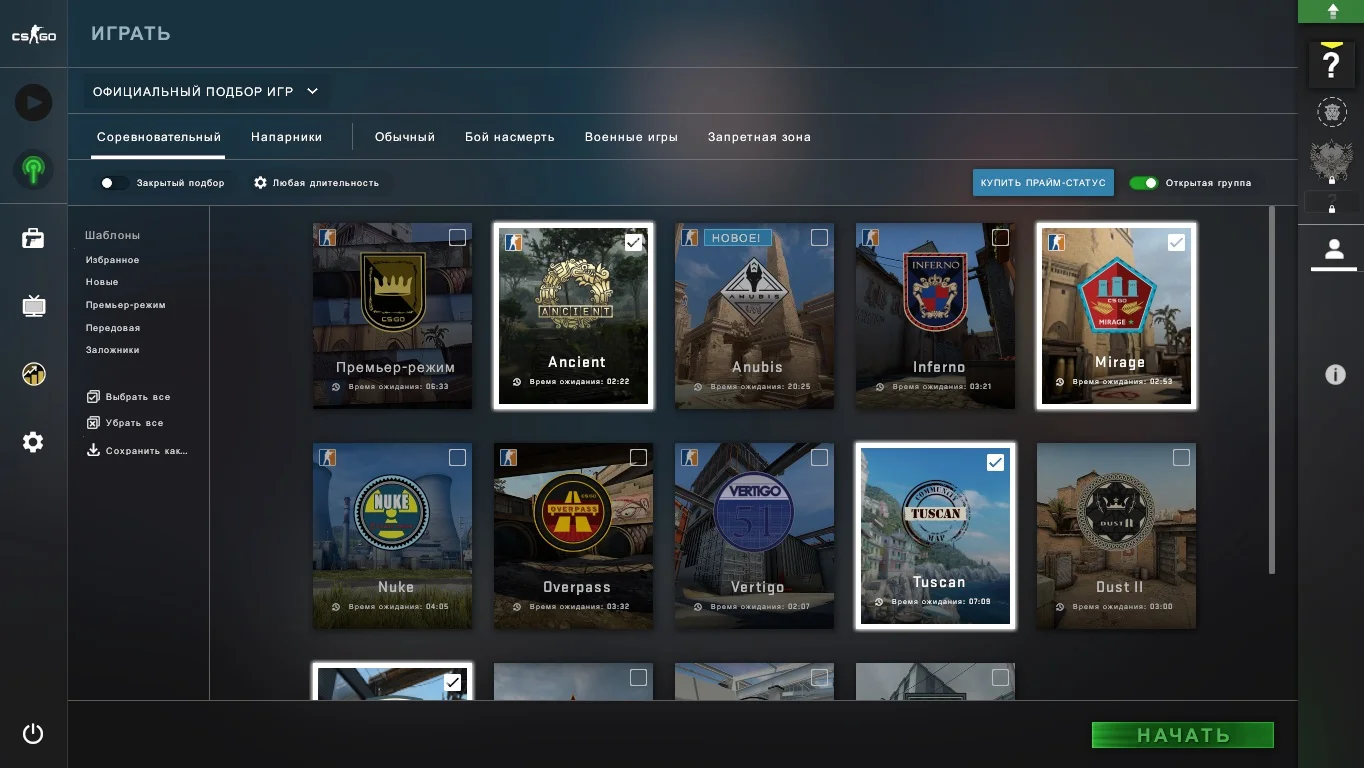
Task: Click the question mark help icon
Action: coord(1331,65)
